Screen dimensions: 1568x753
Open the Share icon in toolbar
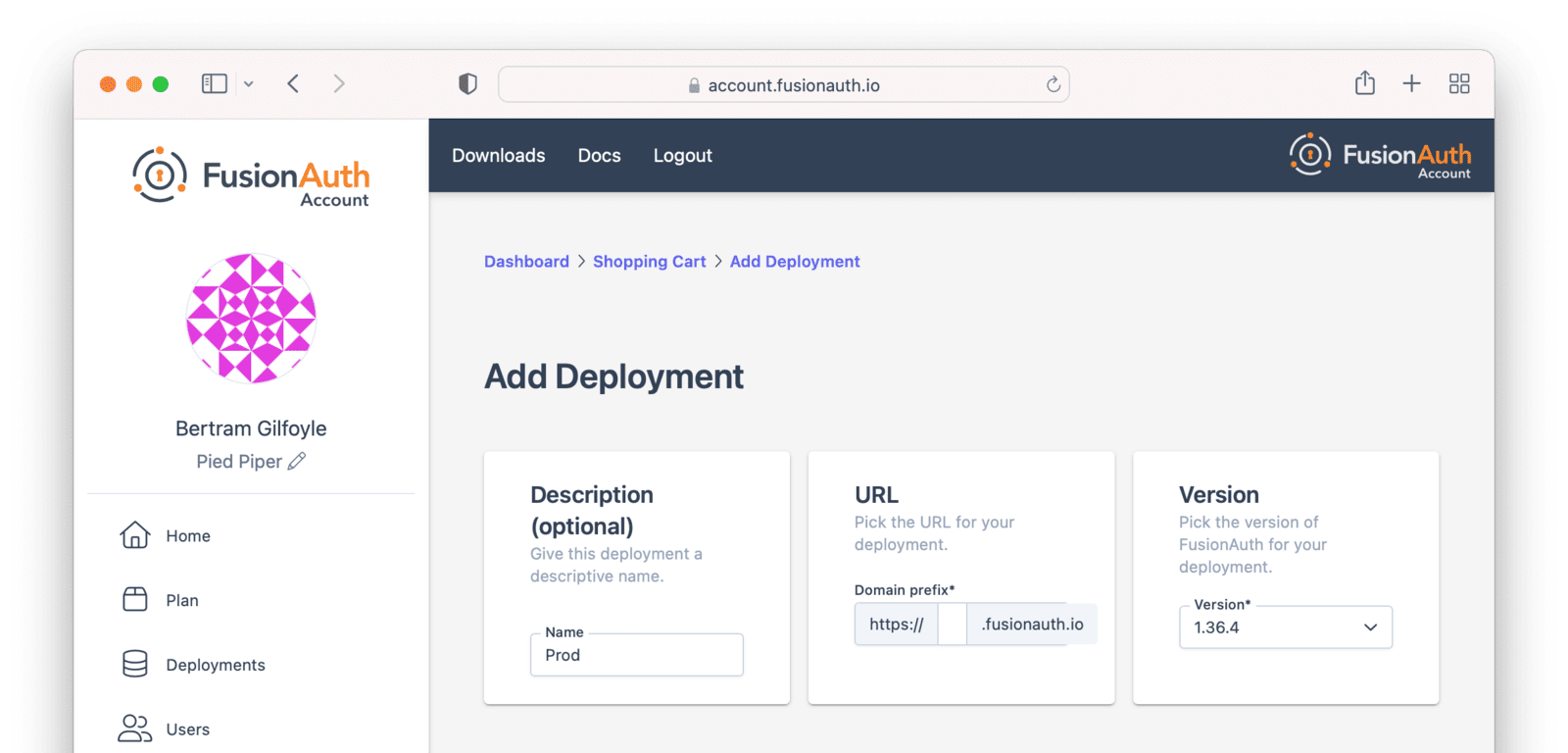(x=1365, y=82)
